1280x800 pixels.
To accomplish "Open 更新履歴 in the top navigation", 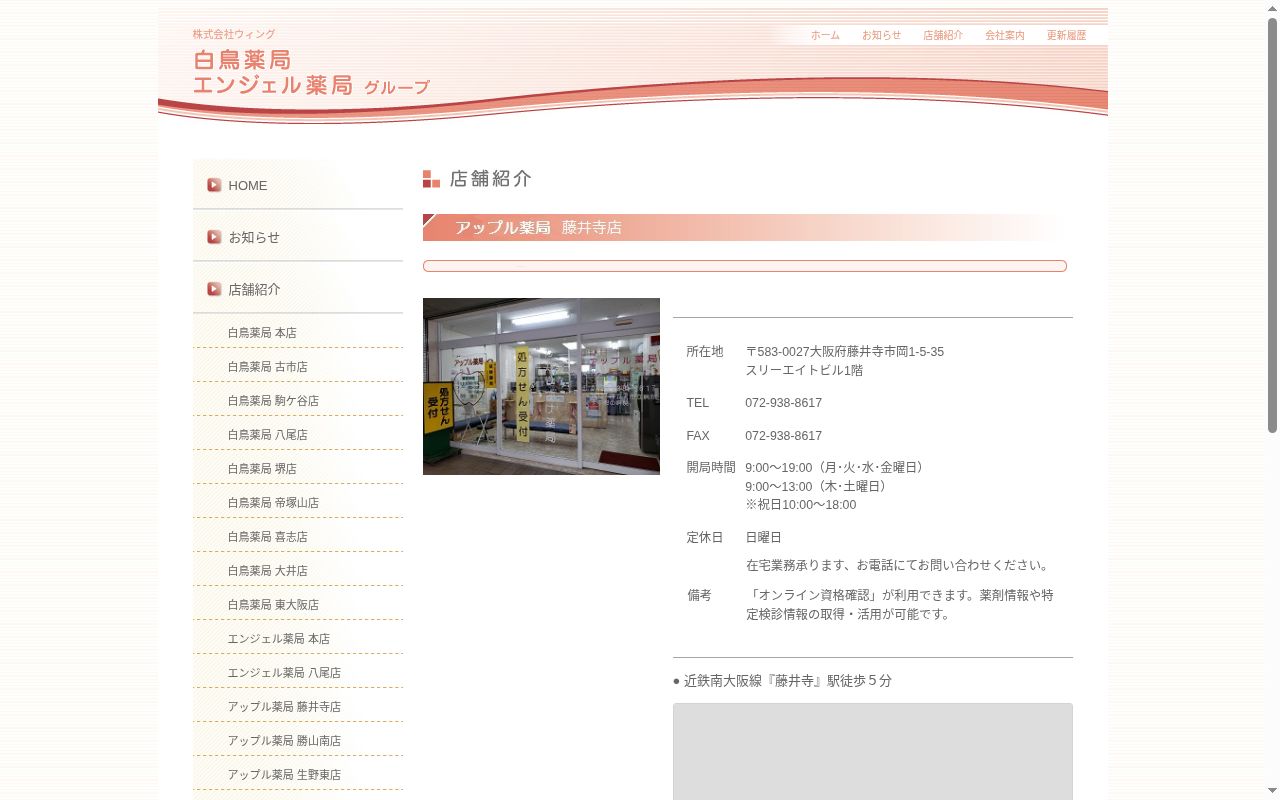I will click(1066, 35).
